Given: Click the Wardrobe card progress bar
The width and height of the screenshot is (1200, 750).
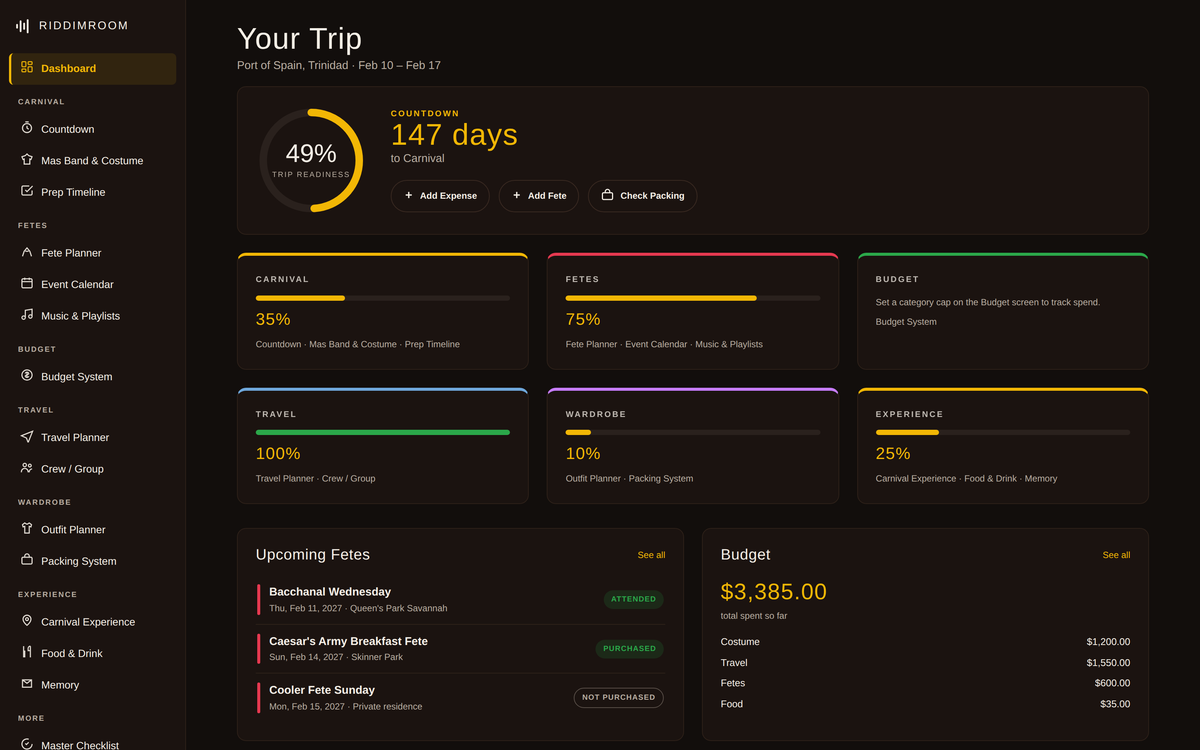Looking at the screenshot, I should [692, 432].
